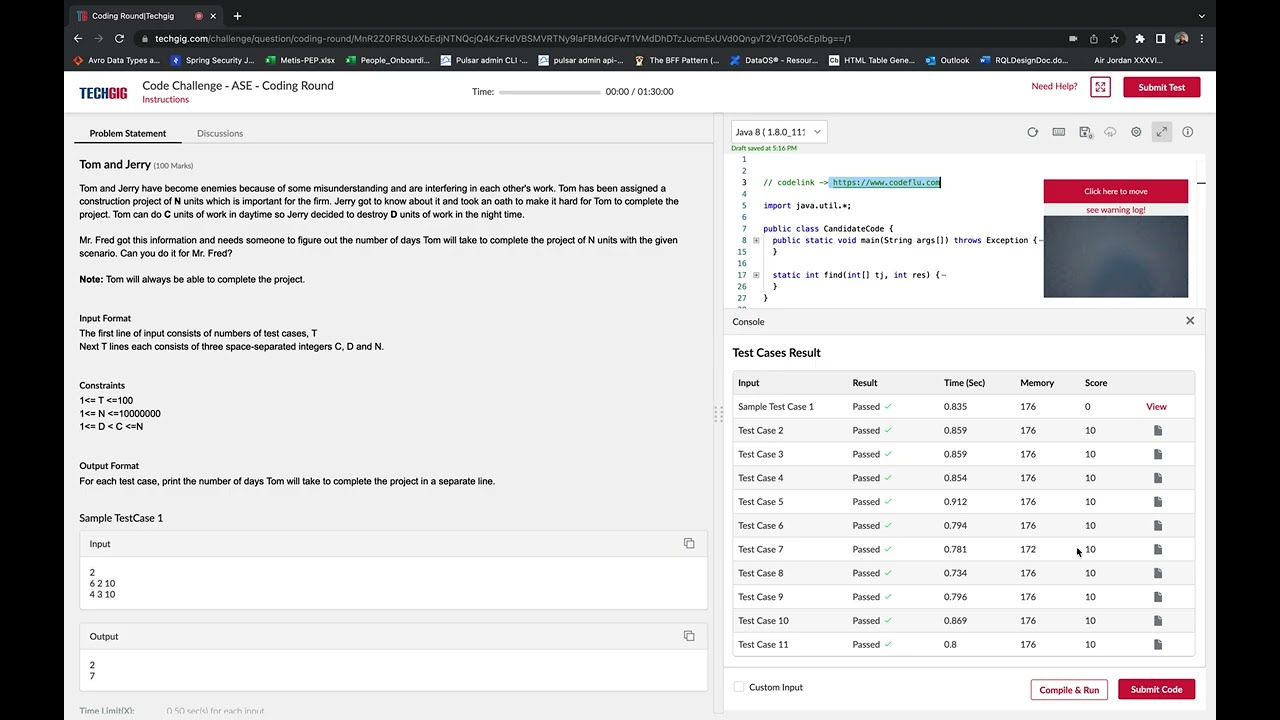Copy the sample input to clipboard
Viewport: 1280px width, 720px height.
689,543
